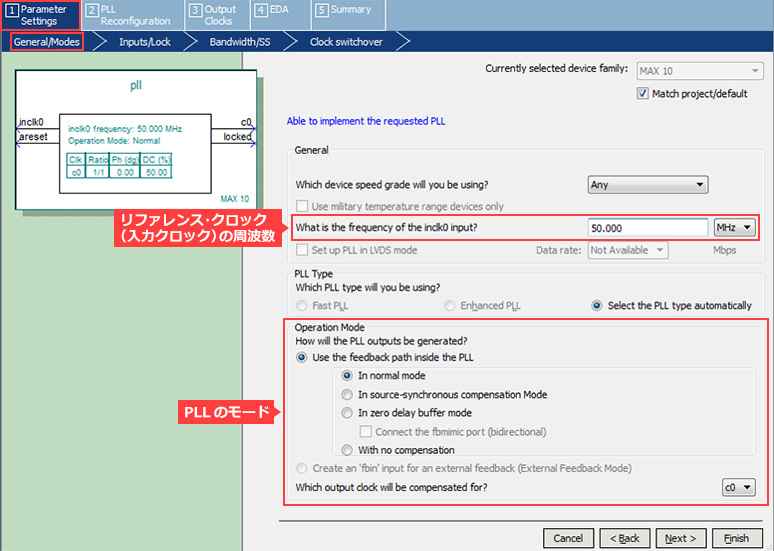Image resolution: width=774 pixels, height=551 pixels.
Task: Select In source-synchronous compensation Mode
Action: [348, 395]
